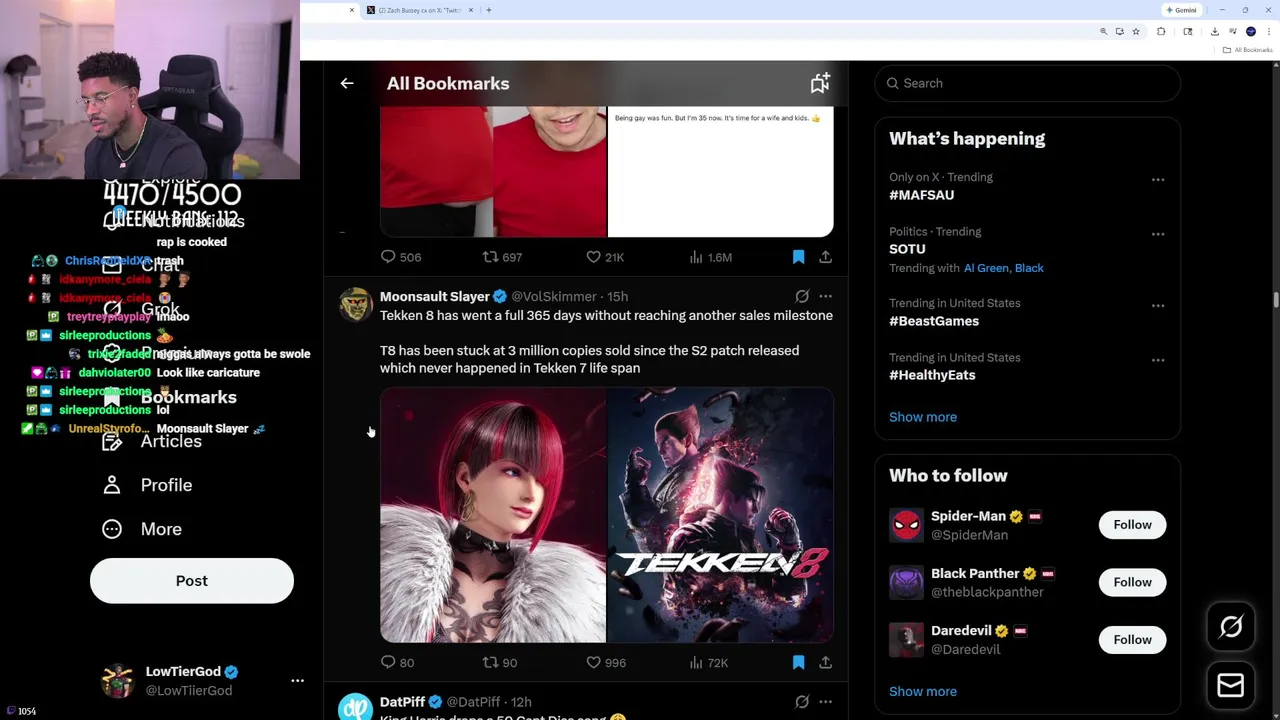Viewport: 1280px width, 720px height.
Task: Open the bookmark folders icon in header
Action: point(820,84)
